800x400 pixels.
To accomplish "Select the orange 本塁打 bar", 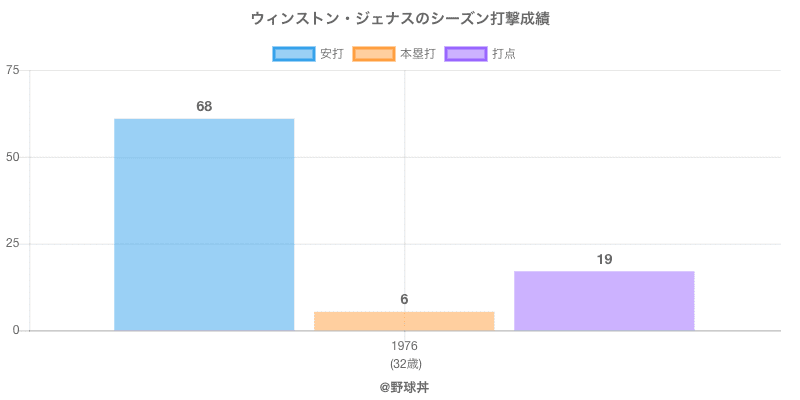I will coord(404,321).
